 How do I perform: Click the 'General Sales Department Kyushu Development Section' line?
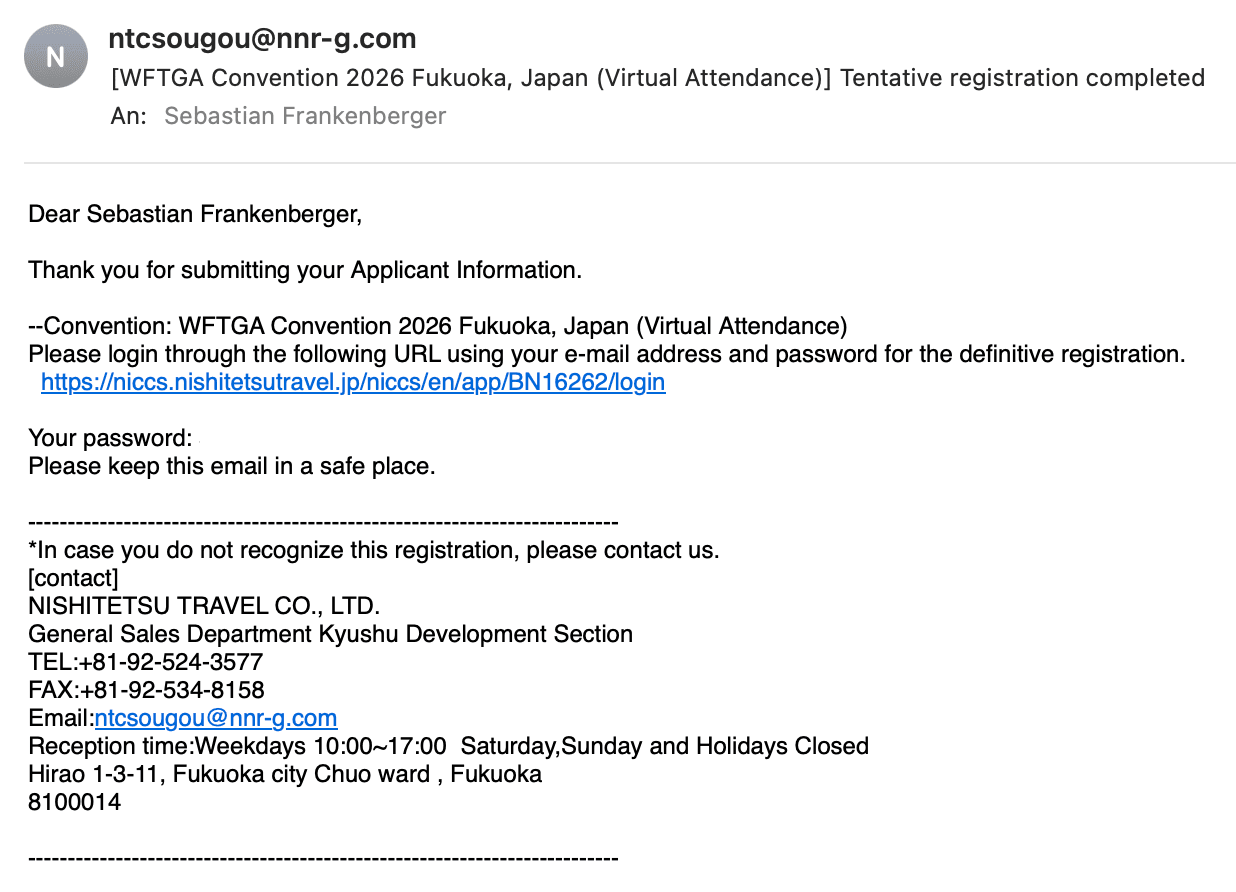pos(330,634)
